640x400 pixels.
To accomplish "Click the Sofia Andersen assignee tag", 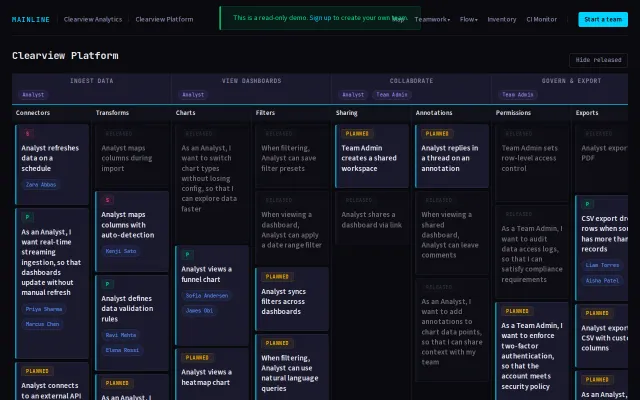I will (207, 296).
